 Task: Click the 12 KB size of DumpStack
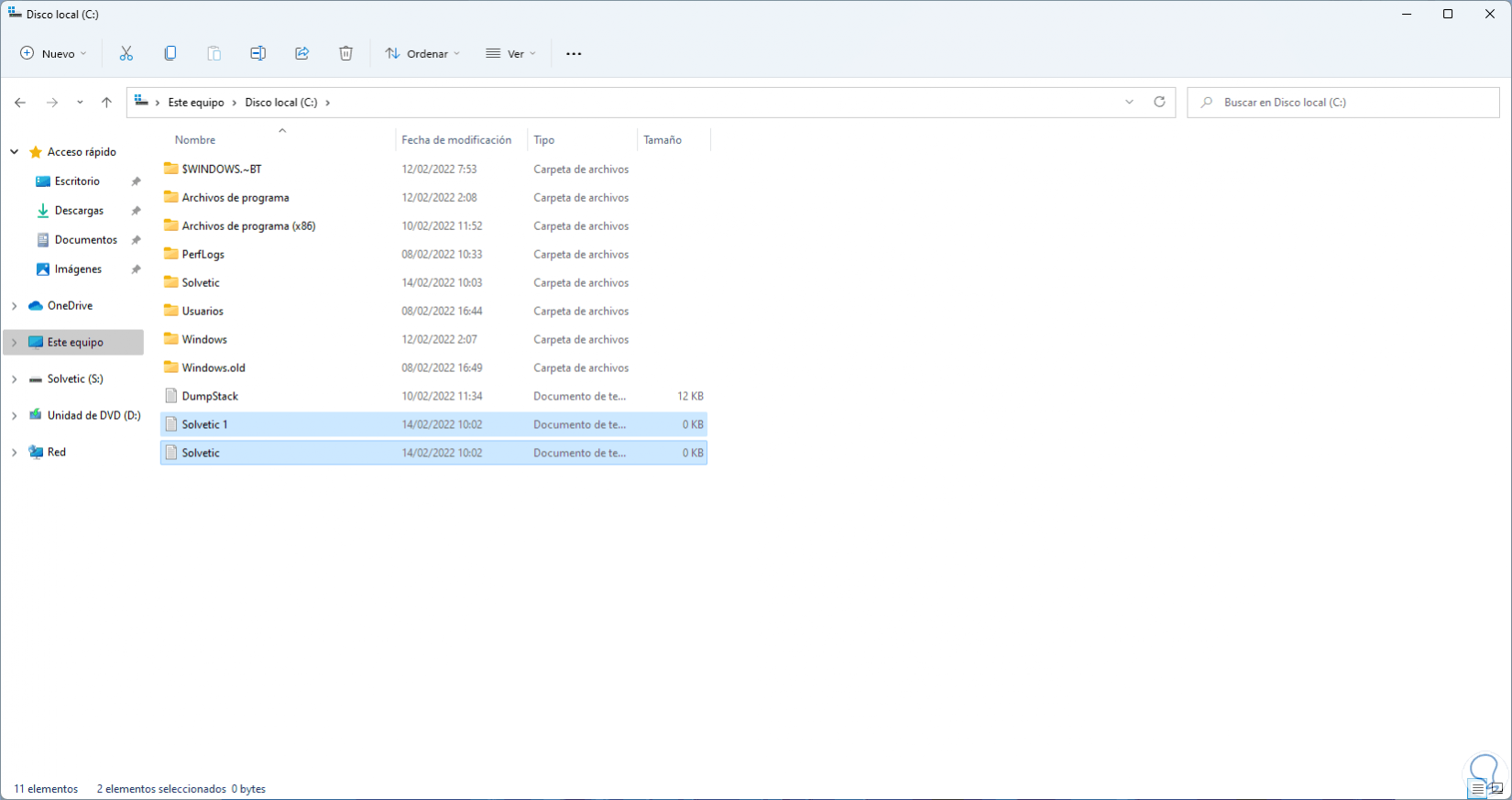690,397
